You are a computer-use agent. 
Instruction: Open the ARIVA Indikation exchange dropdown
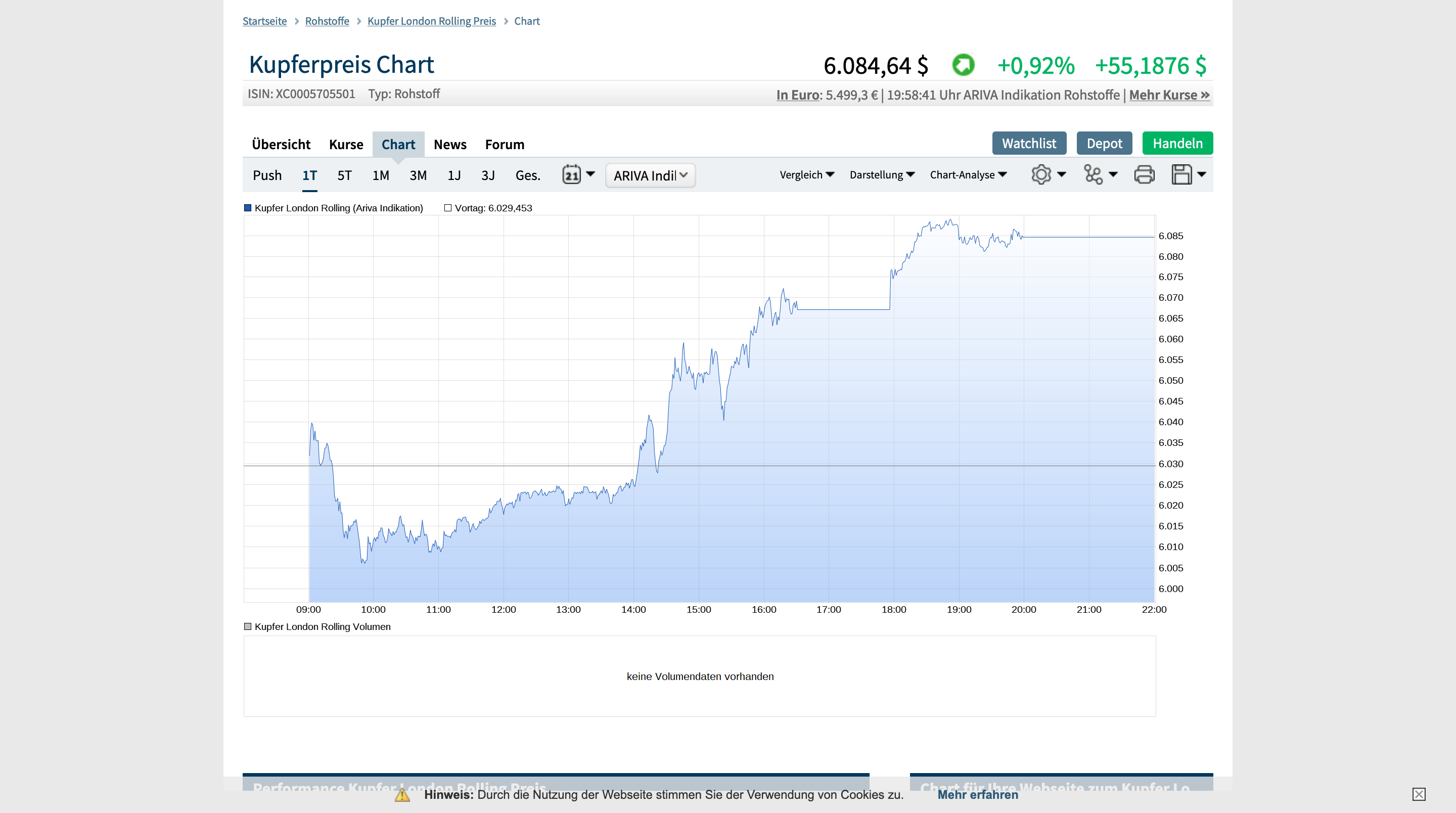point(650,175)
